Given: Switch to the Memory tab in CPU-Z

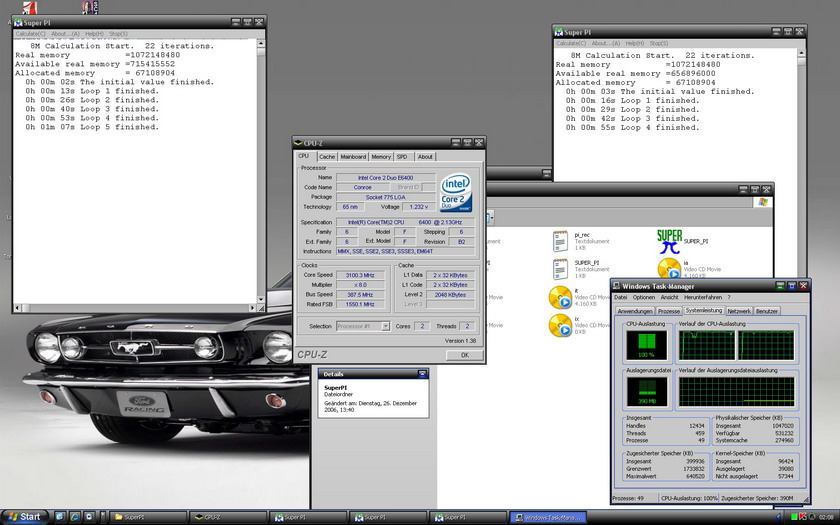Looking at the screenshot, I should [381, 157].
